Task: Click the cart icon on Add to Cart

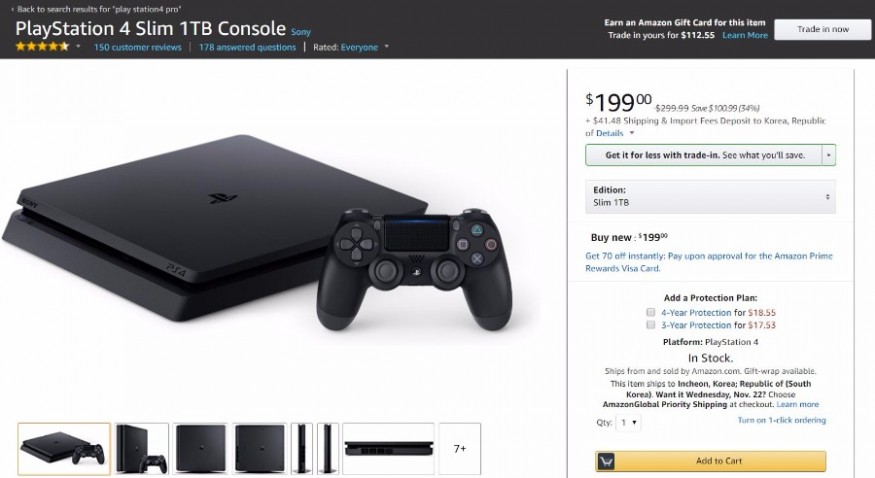Action: coord(606,461)
